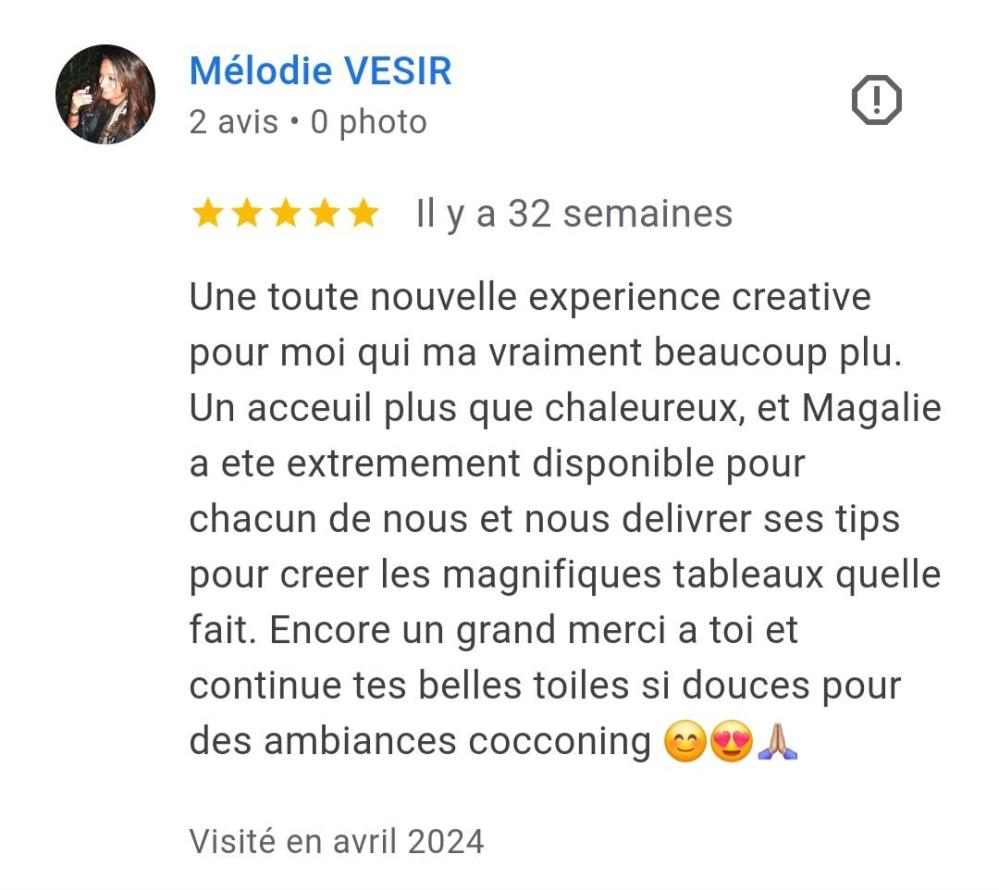The width and height of the screenshot is (999, 890).
Task: Open Mélodie VESIR's profile picture
Action: pos(105,94)
